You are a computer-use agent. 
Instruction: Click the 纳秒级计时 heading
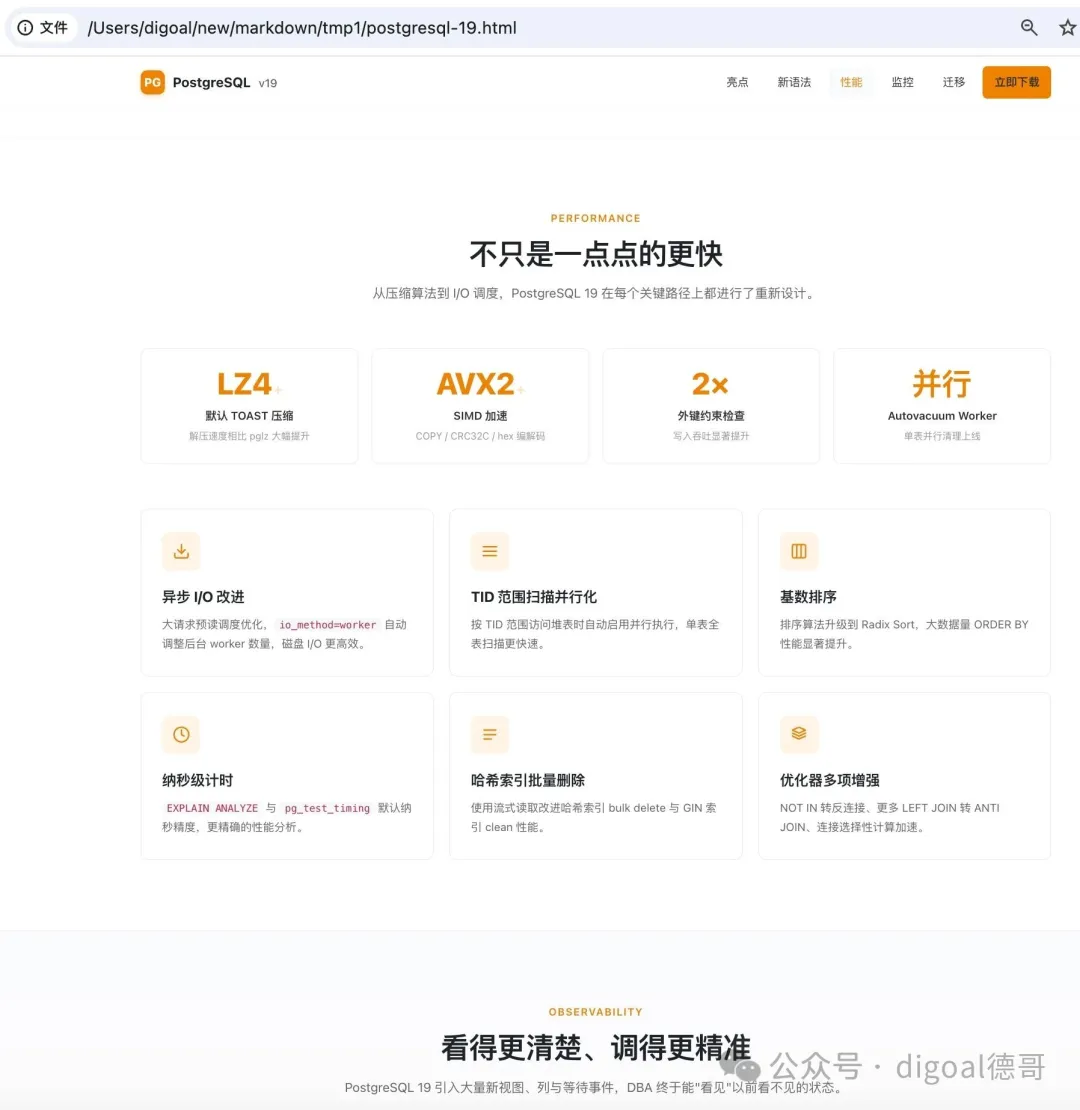coord(197,780)
